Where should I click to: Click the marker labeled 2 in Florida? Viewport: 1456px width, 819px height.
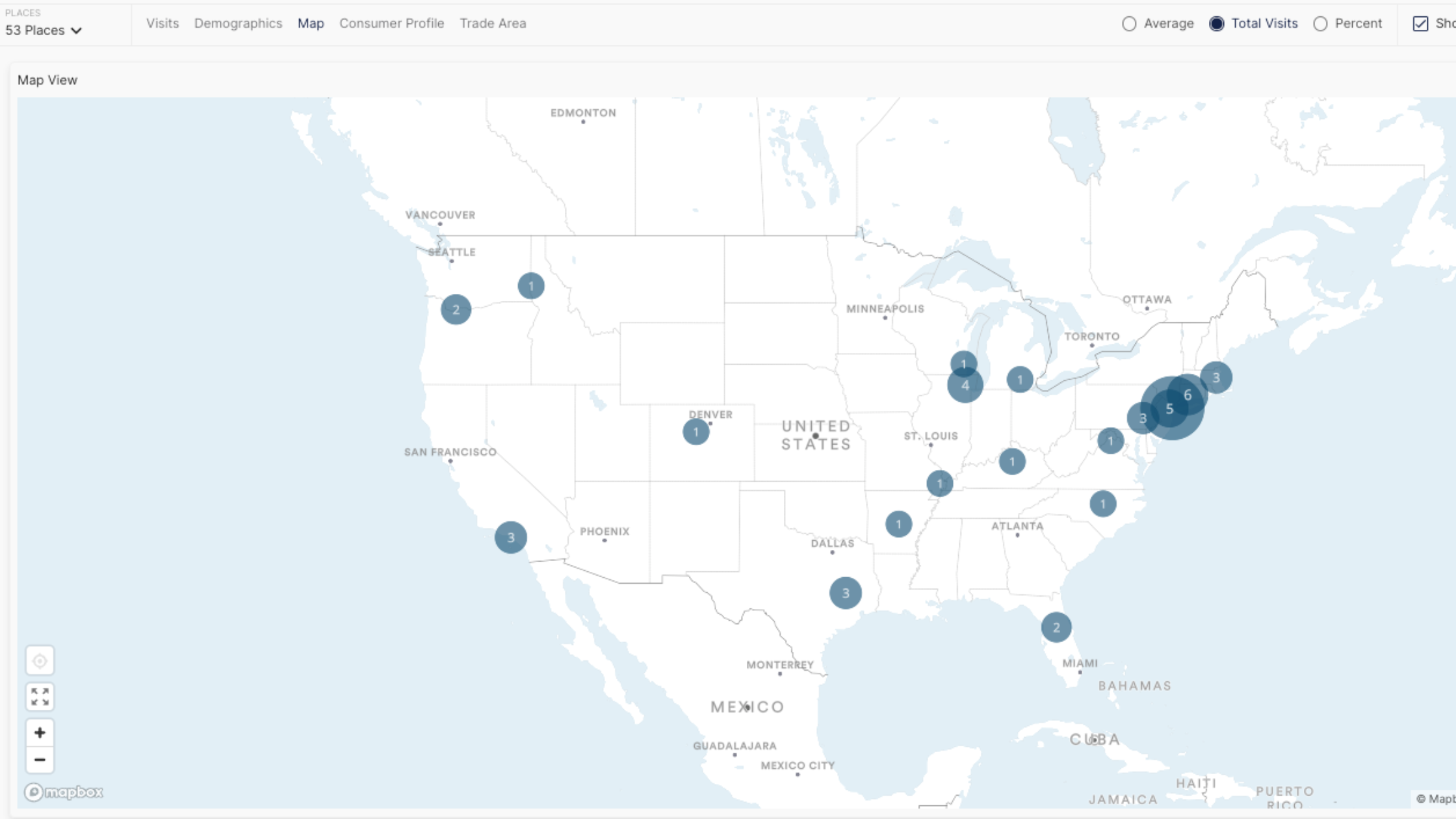1056,627
